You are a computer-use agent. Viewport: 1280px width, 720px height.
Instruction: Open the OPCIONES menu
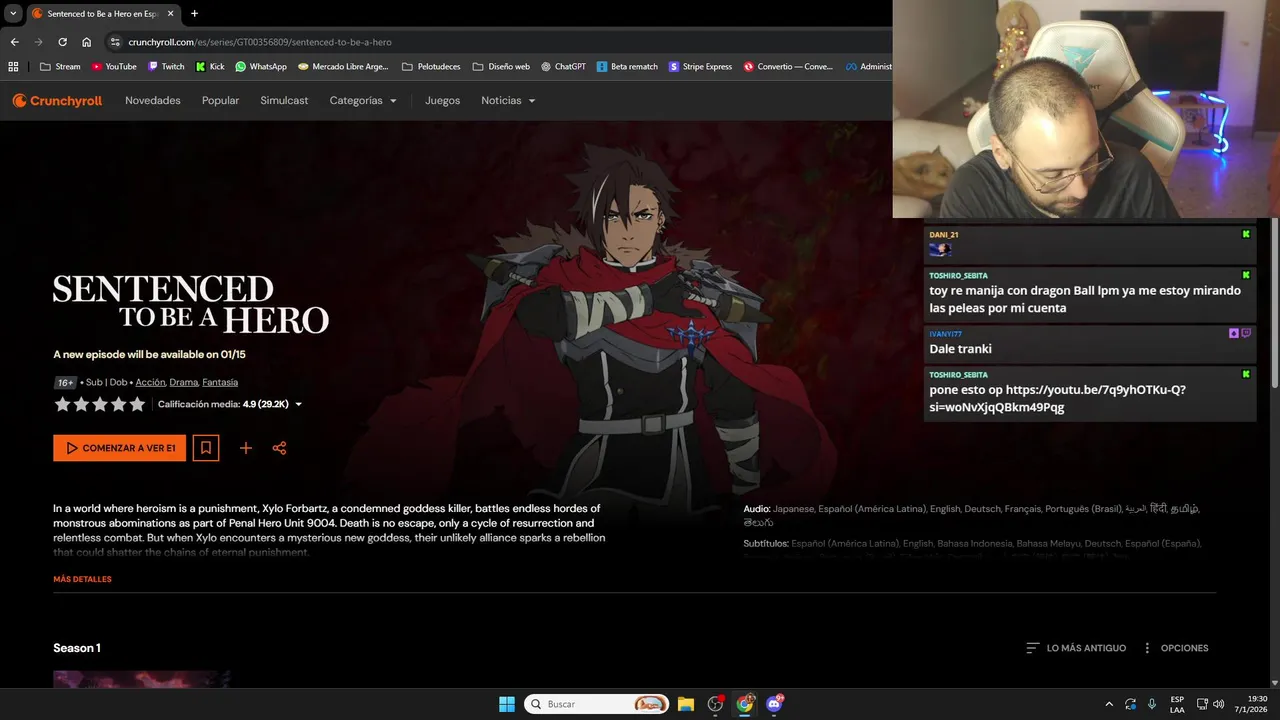tap(1175, 648)
